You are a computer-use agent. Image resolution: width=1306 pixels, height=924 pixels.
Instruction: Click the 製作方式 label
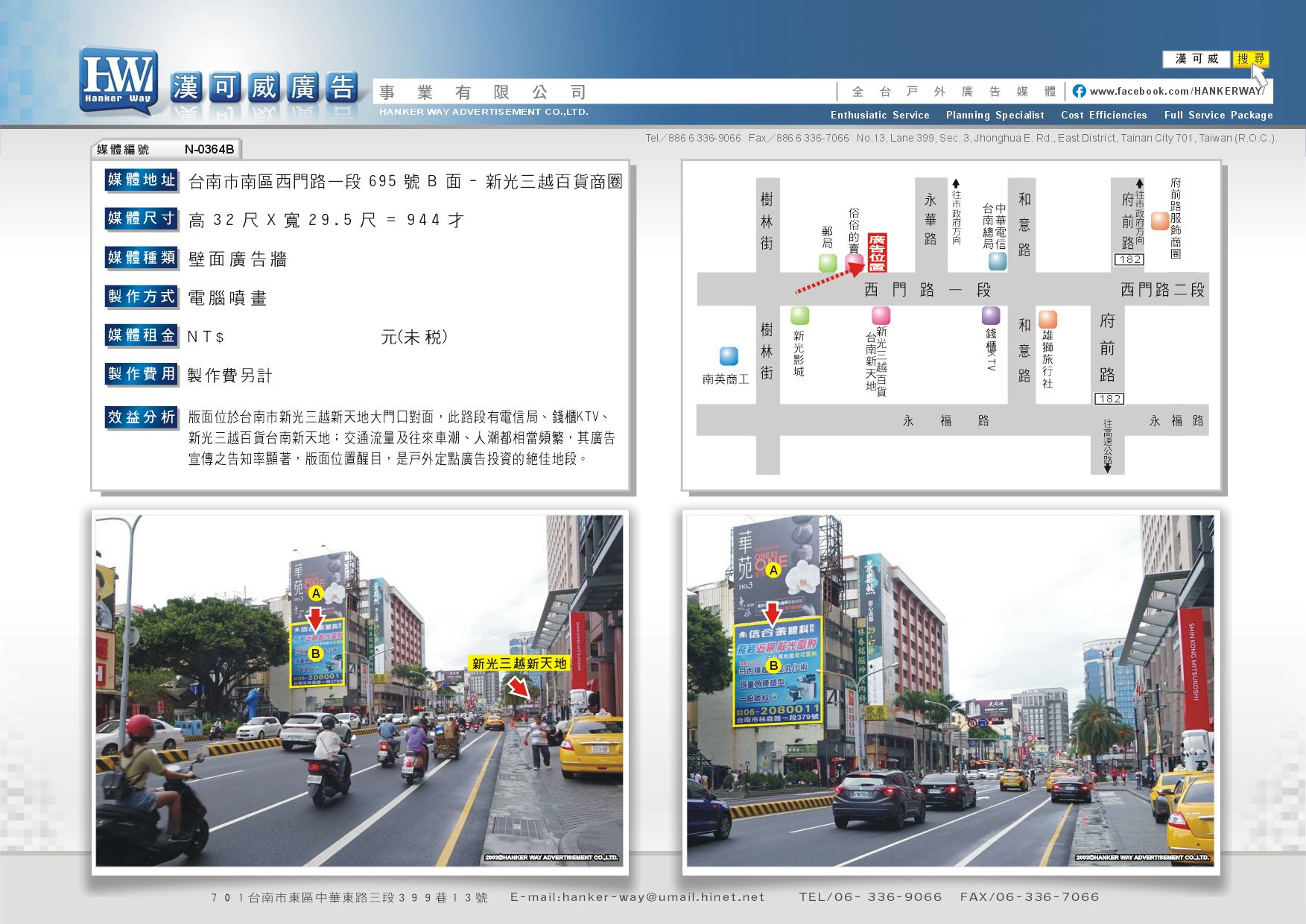point(142,297)
